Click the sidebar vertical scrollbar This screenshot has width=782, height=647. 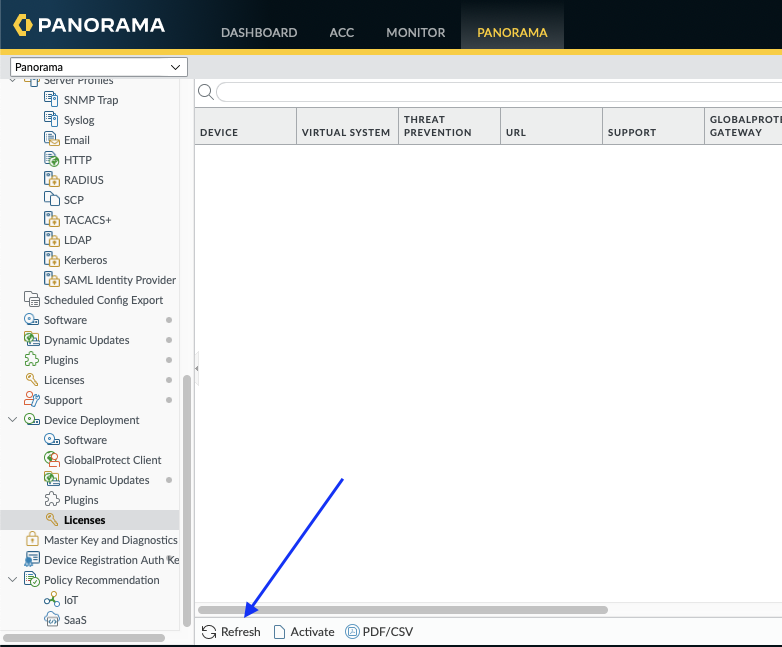point(187,500)
